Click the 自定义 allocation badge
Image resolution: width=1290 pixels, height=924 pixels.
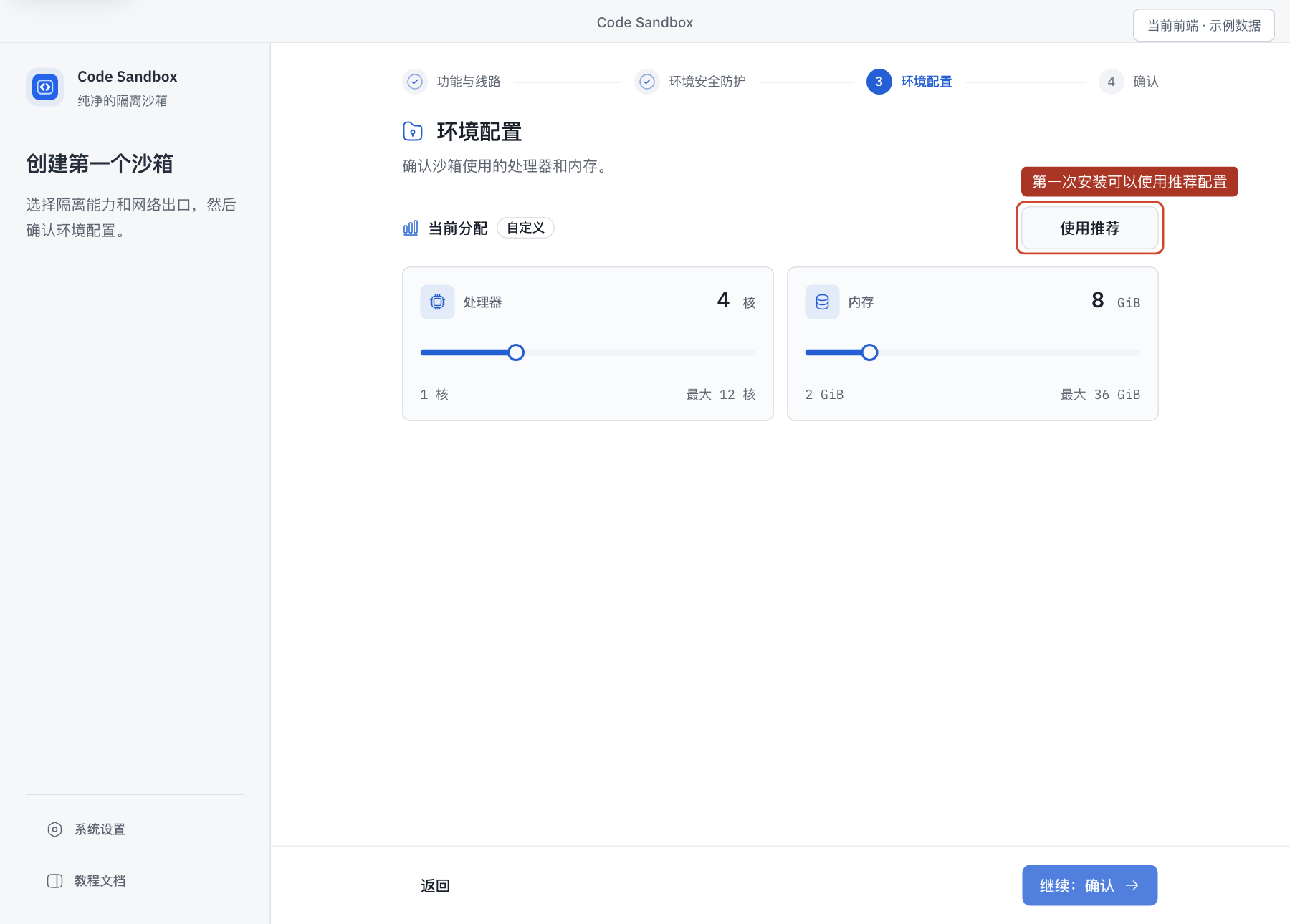pyautogui.click(x=525, y=228)
